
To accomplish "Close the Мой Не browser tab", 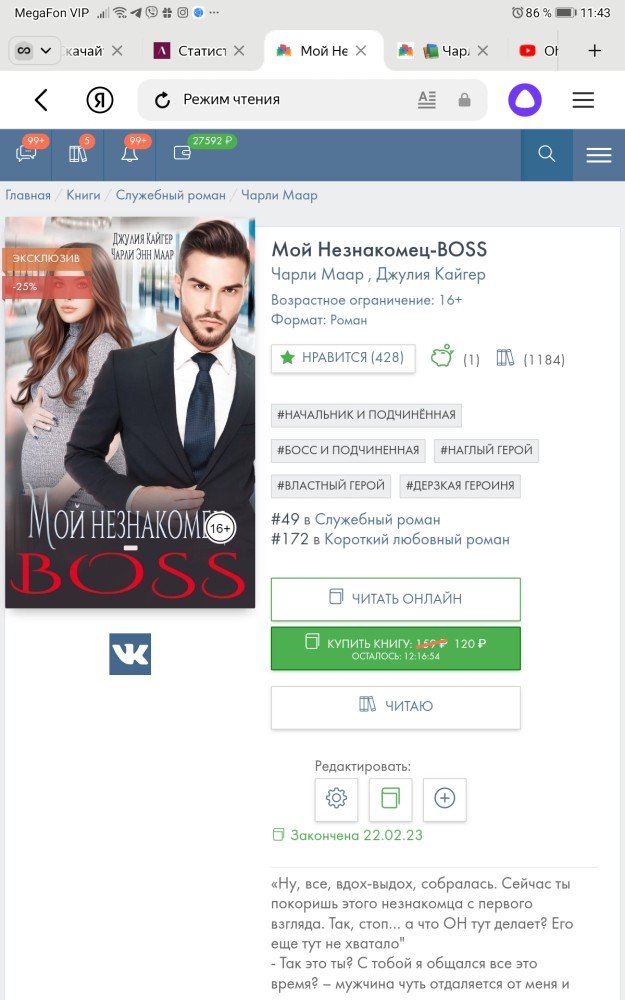I will pyautogui.click(x=361, y=50).
